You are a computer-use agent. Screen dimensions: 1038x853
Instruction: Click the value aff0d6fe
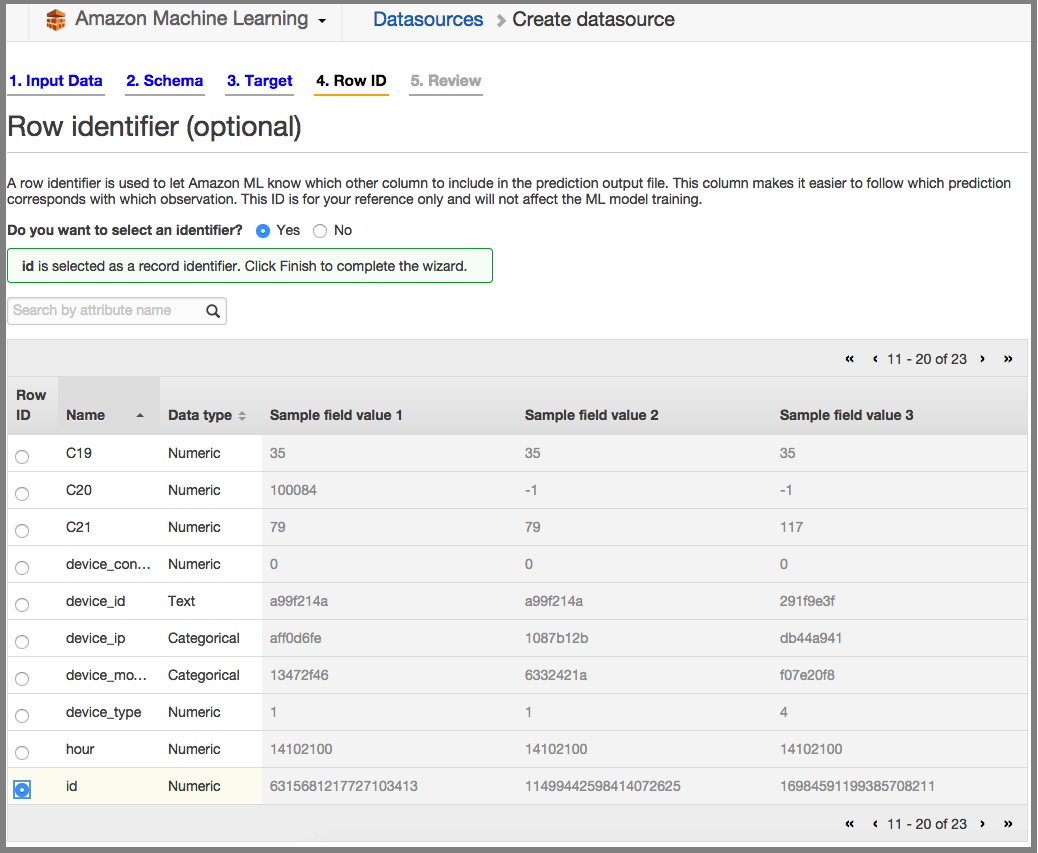tap(295, 639)
